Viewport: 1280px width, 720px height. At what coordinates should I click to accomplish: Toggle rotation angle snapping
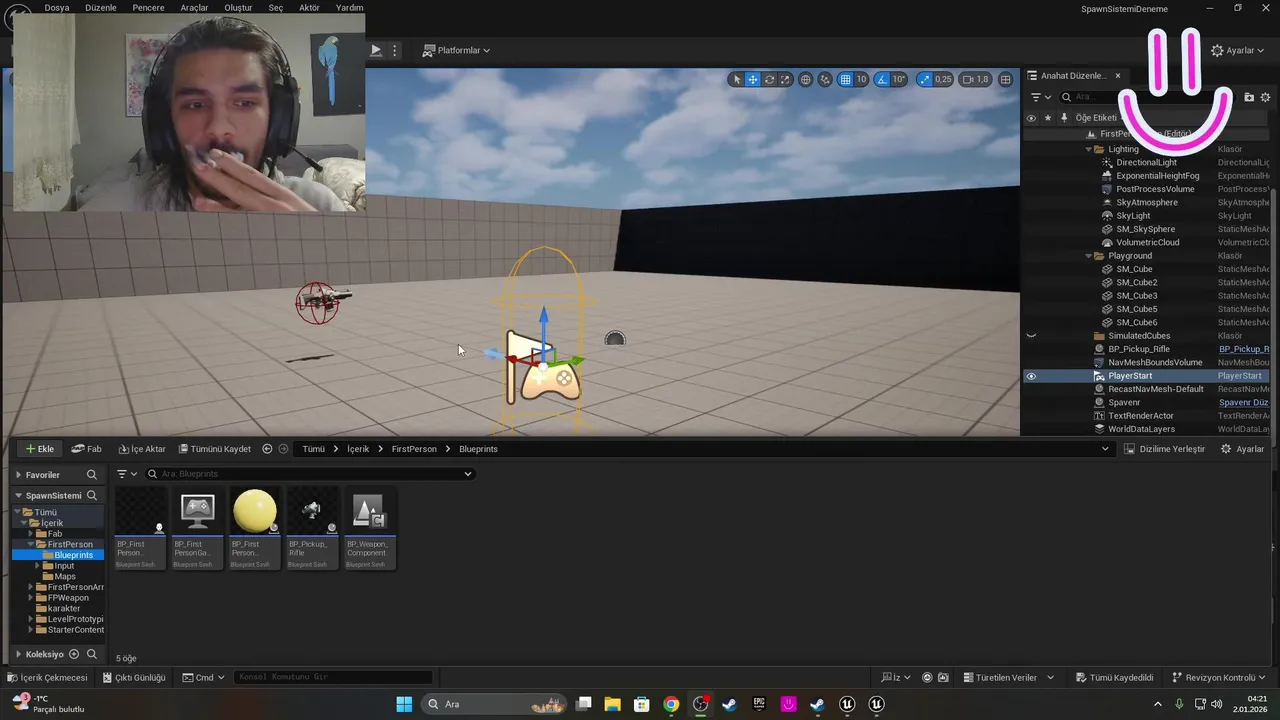tap(883, 79)
